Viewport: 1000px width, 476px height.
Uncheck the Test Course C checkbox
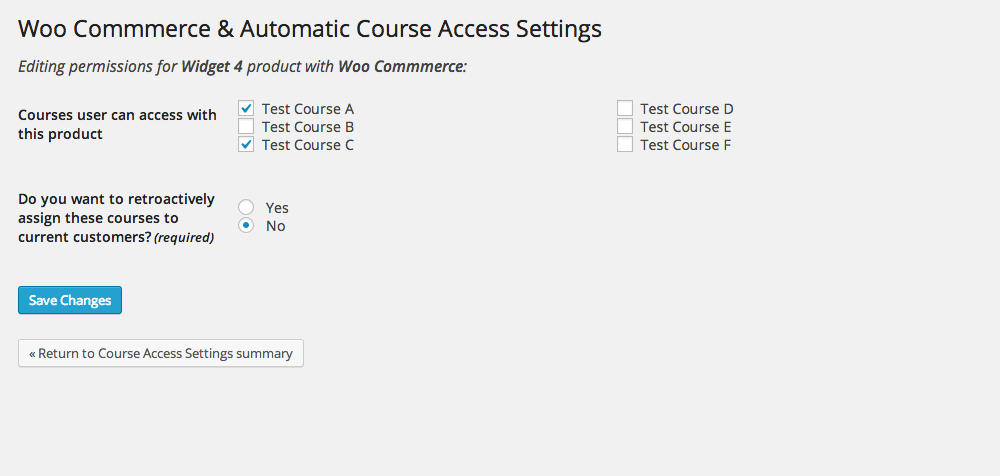coord(246,145)
